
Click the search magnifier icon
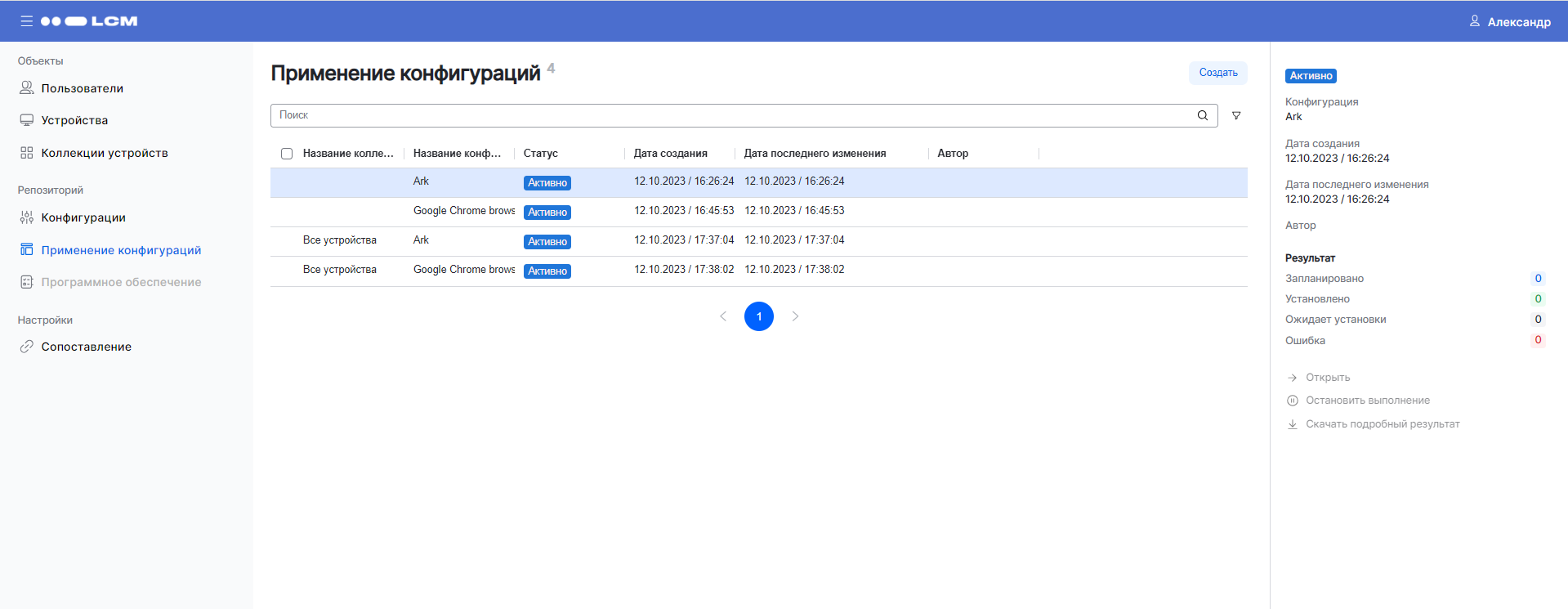click(x=1203, y=115)
